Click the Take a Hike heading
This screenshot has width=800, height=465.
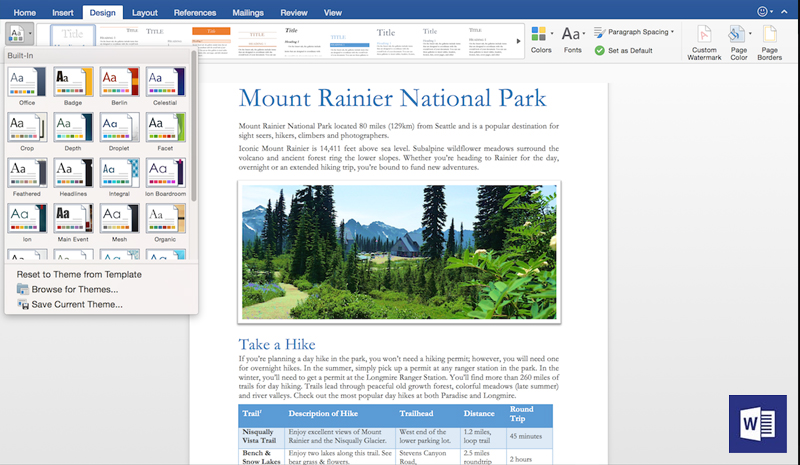tap(277, 344)
